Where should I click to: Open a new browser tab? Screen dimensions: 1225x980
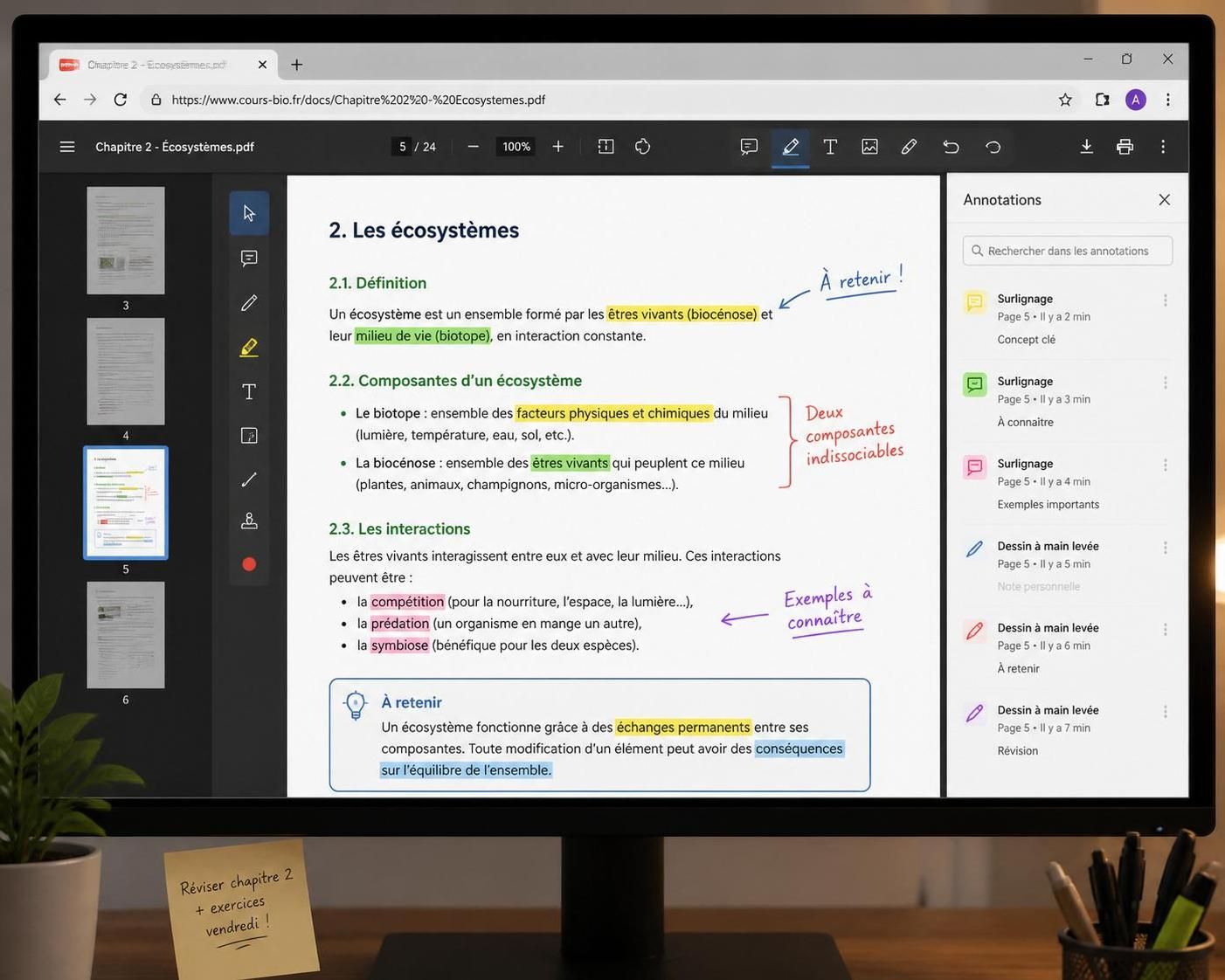297,65
